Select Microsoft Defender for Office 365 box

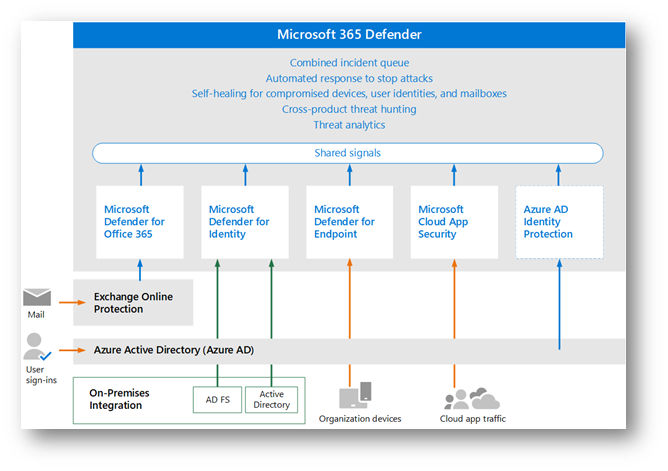click(x=140, y=222)
